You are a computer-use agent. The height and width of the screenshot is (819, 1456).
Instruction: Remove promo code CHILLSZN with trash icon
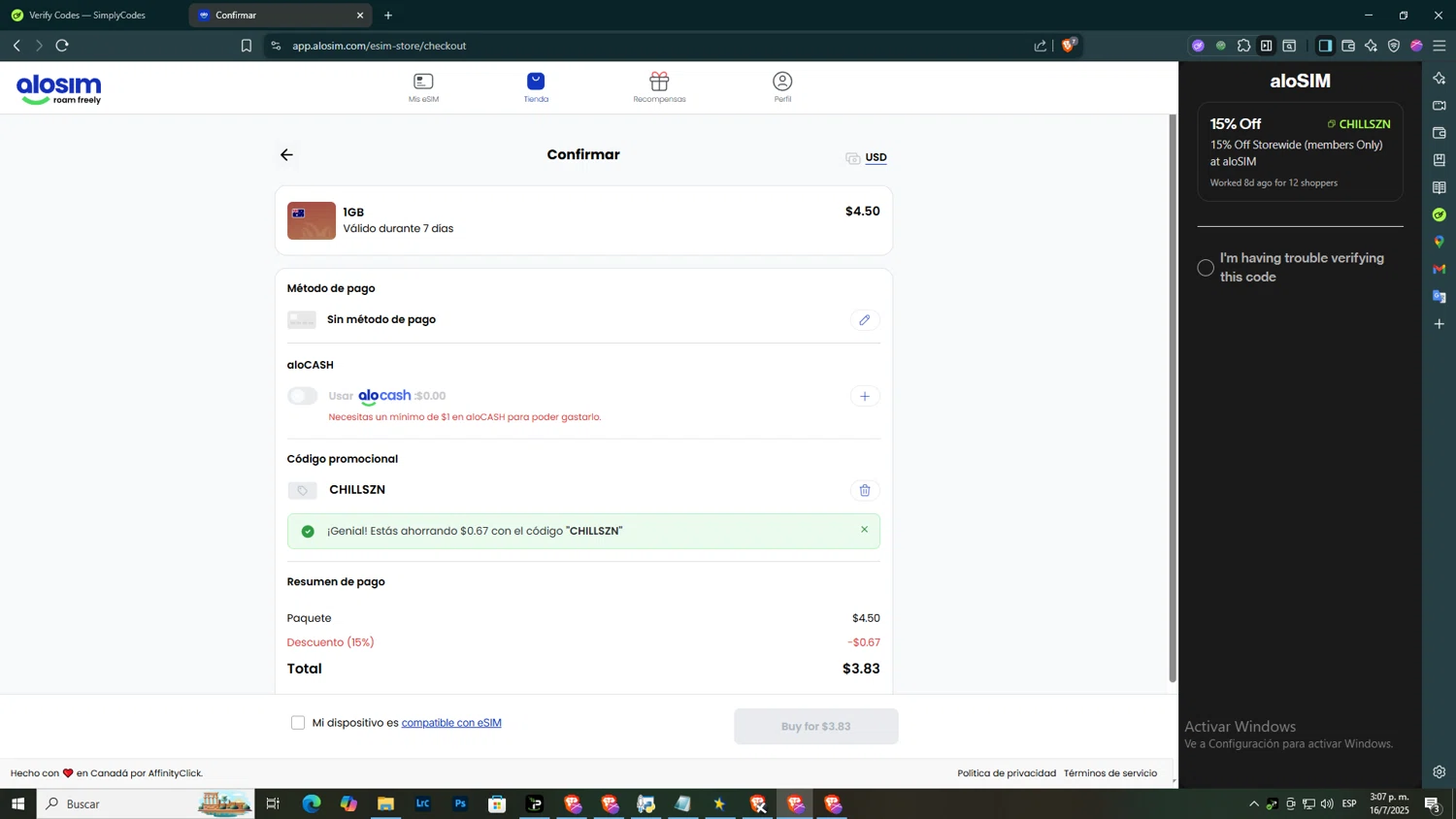click(x=865, y=490)
